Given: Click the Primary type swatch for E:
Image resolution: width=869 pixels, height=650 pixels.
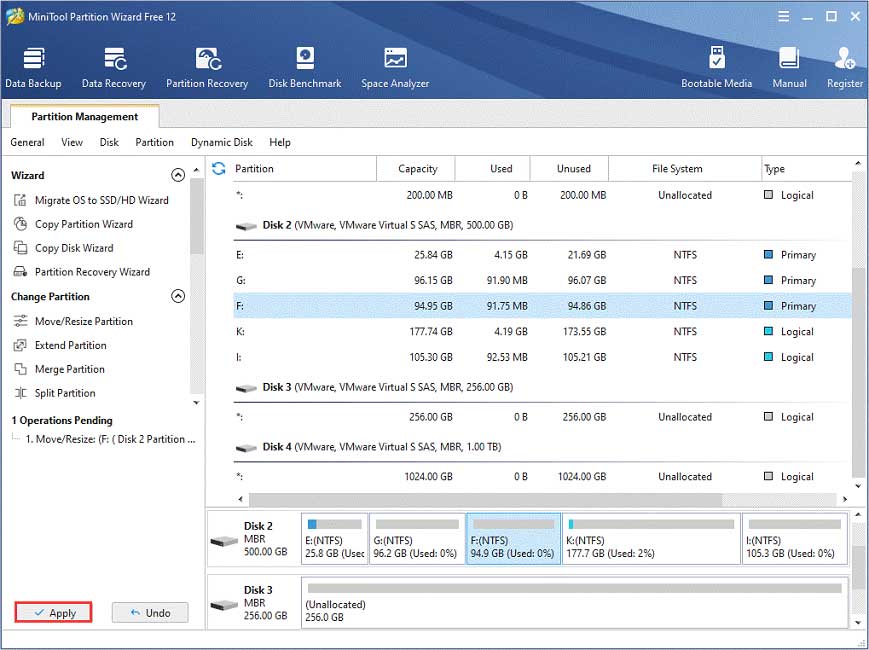Looking at the screenshot, I should [x=768, y=254].
